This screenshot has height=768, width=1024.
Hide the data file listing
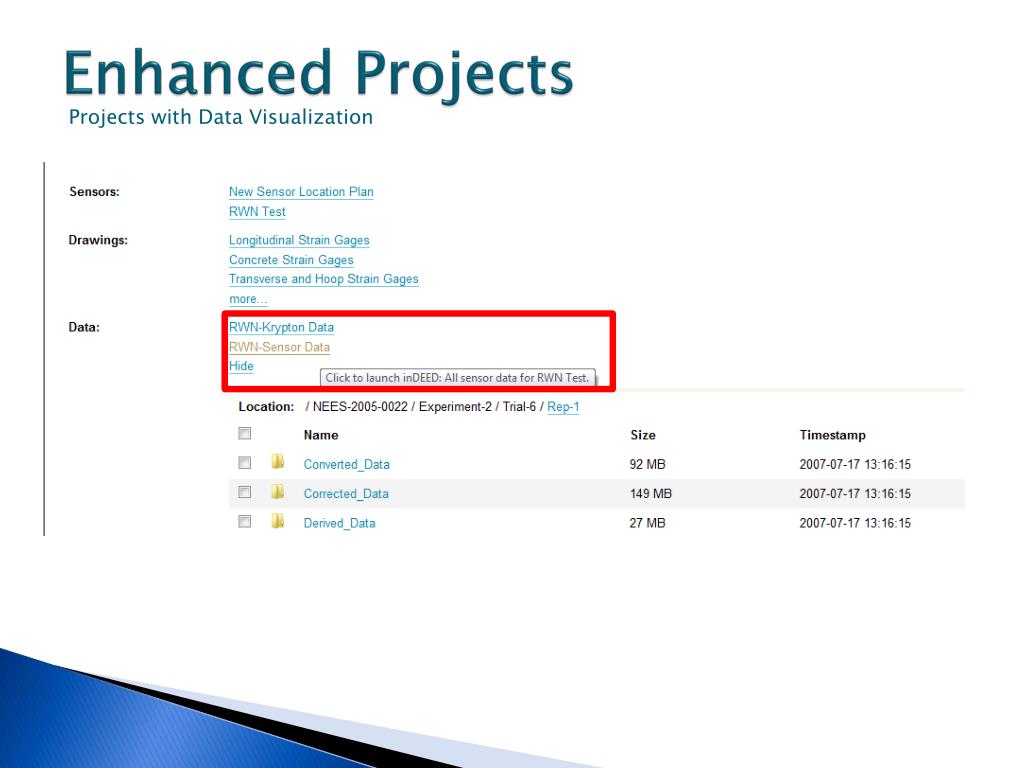[x=241, y=366]
